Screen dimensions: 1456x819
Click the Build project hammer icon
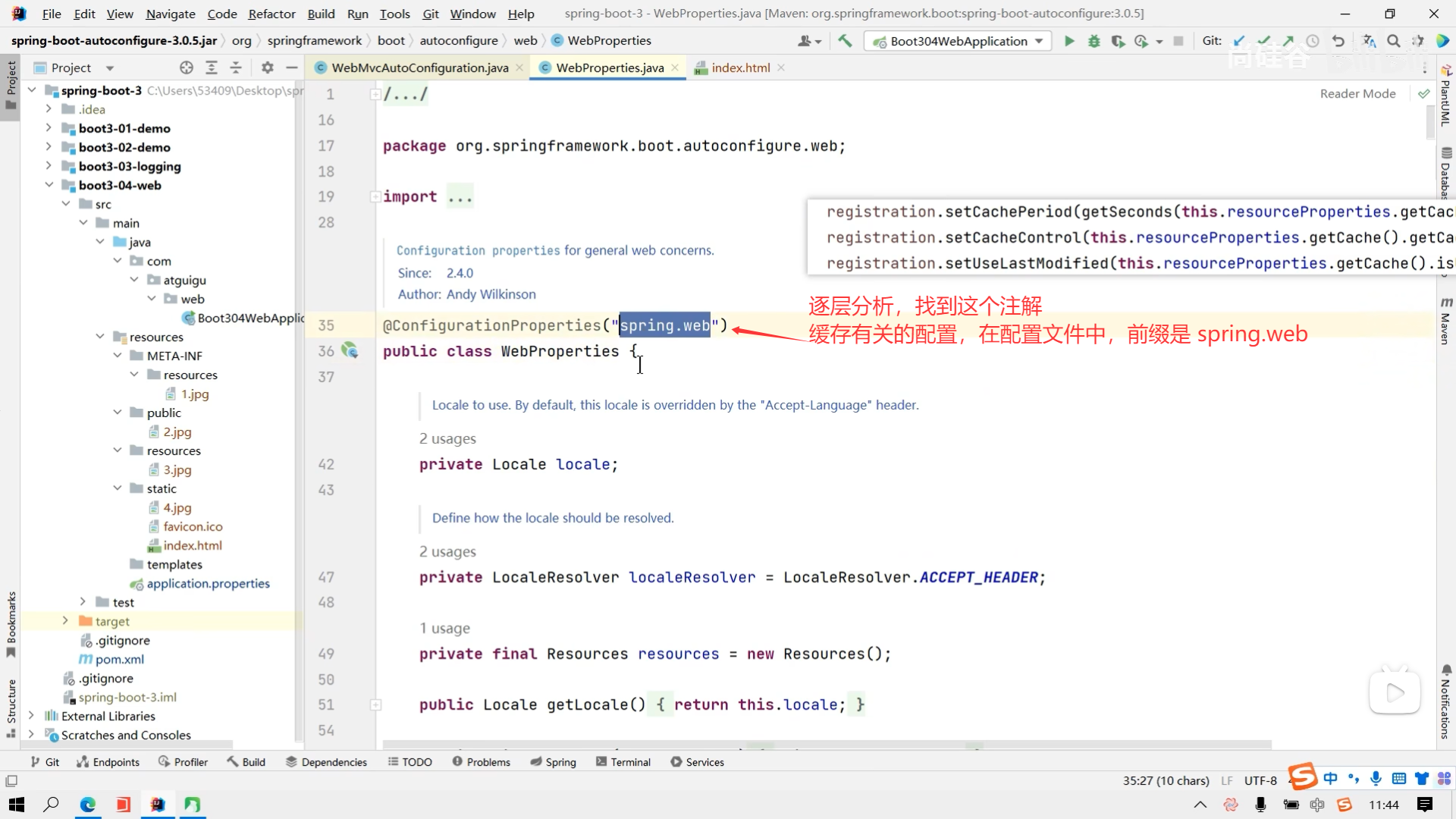[845, 41]
